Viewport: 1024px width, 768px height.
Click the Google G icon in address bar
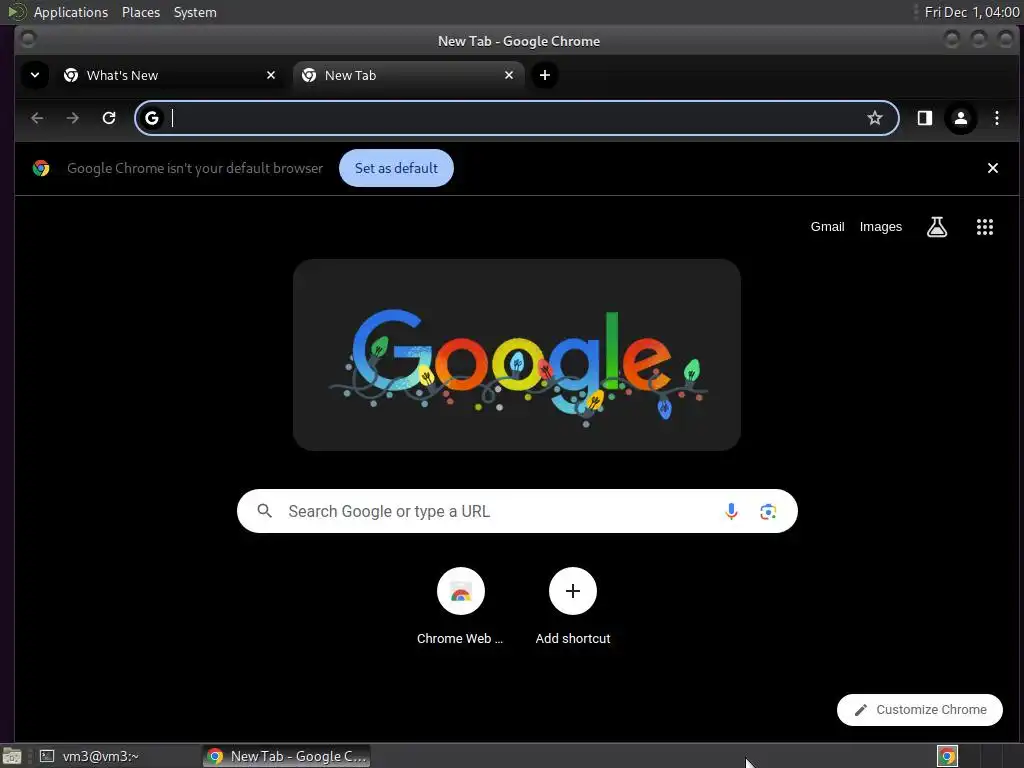(152, 118)
